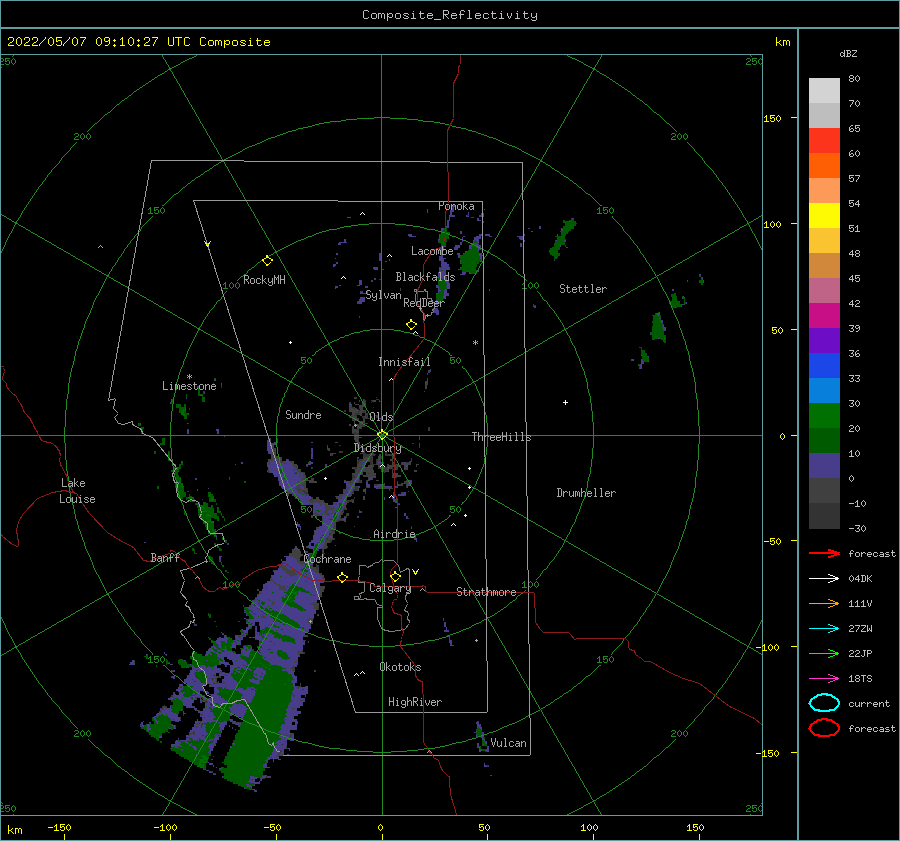Click the yellow diamond marker near RedDeer
Screen dimensions: 900x841
(x=412, y=325)
